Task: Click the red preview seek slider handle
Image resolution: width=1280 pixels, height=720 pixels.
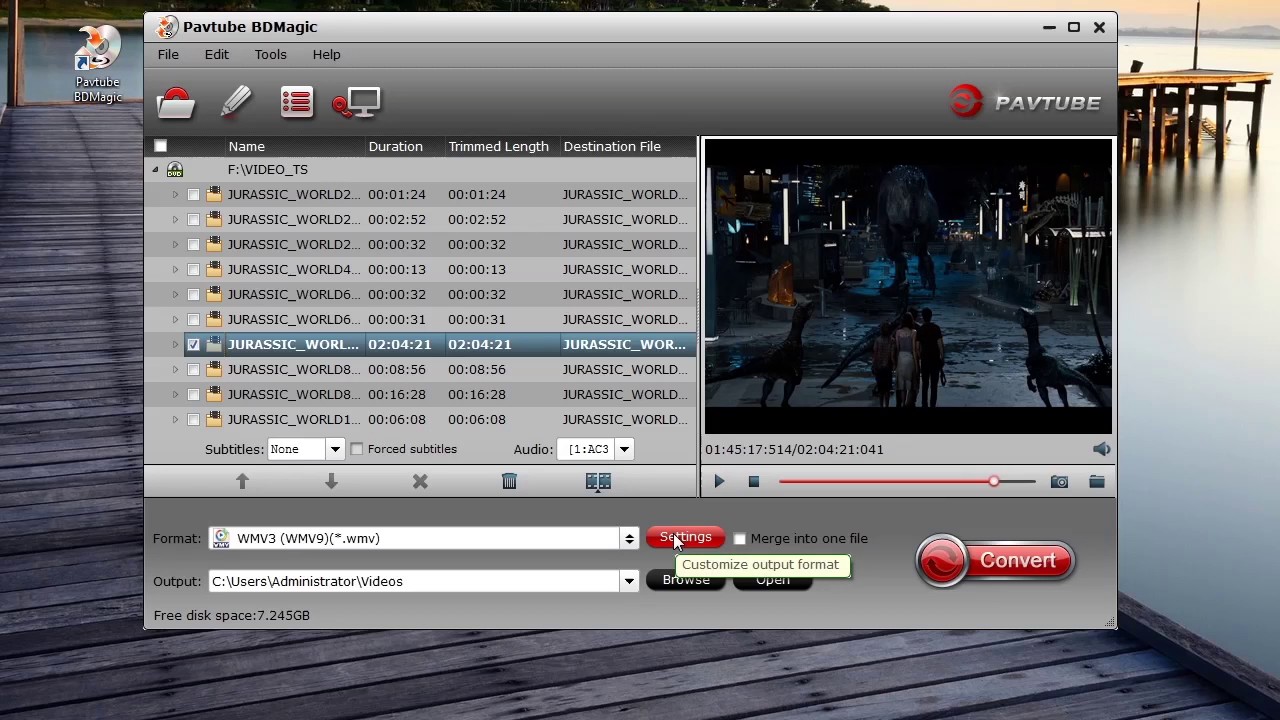Action: (993, 482)
